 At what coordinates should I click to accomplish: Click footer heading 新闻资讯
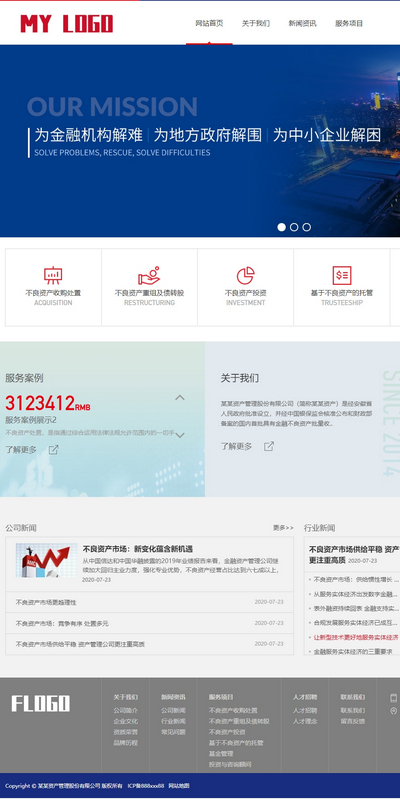tap(173, 697)
